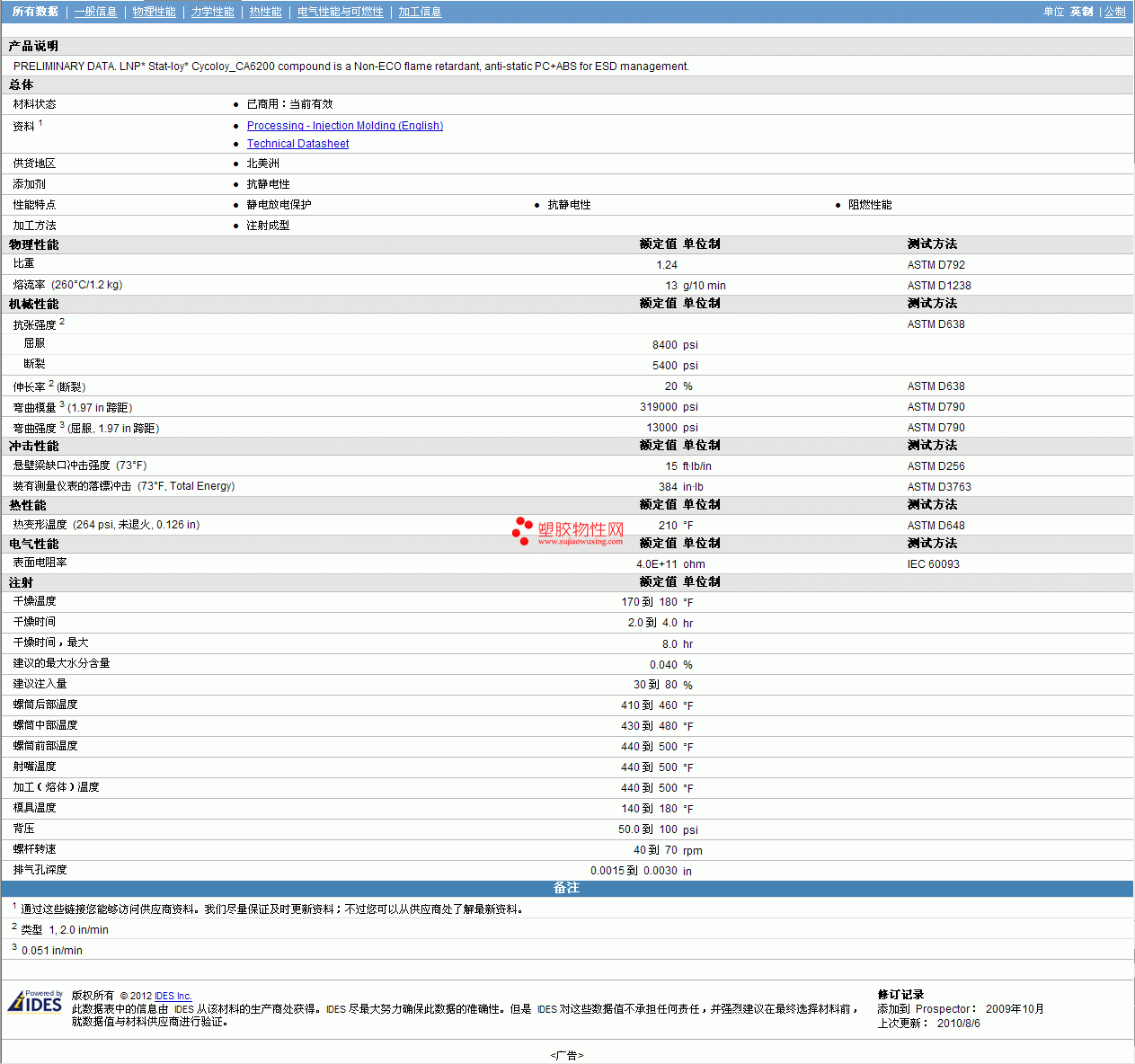The width and height of the screenshot is (1135, 1064).
Task: Select the ASTM D256 test method
Action: (936, 466)
